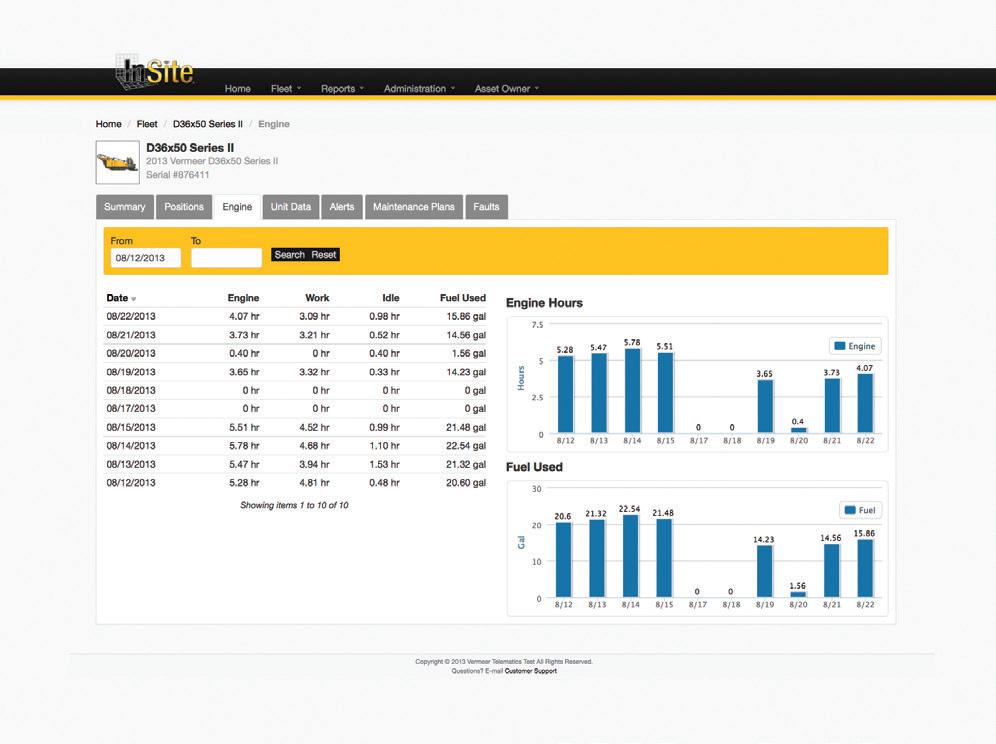Click the Showing items 1 to 10 text
The image size is (996, 744).
coord(294,505)
